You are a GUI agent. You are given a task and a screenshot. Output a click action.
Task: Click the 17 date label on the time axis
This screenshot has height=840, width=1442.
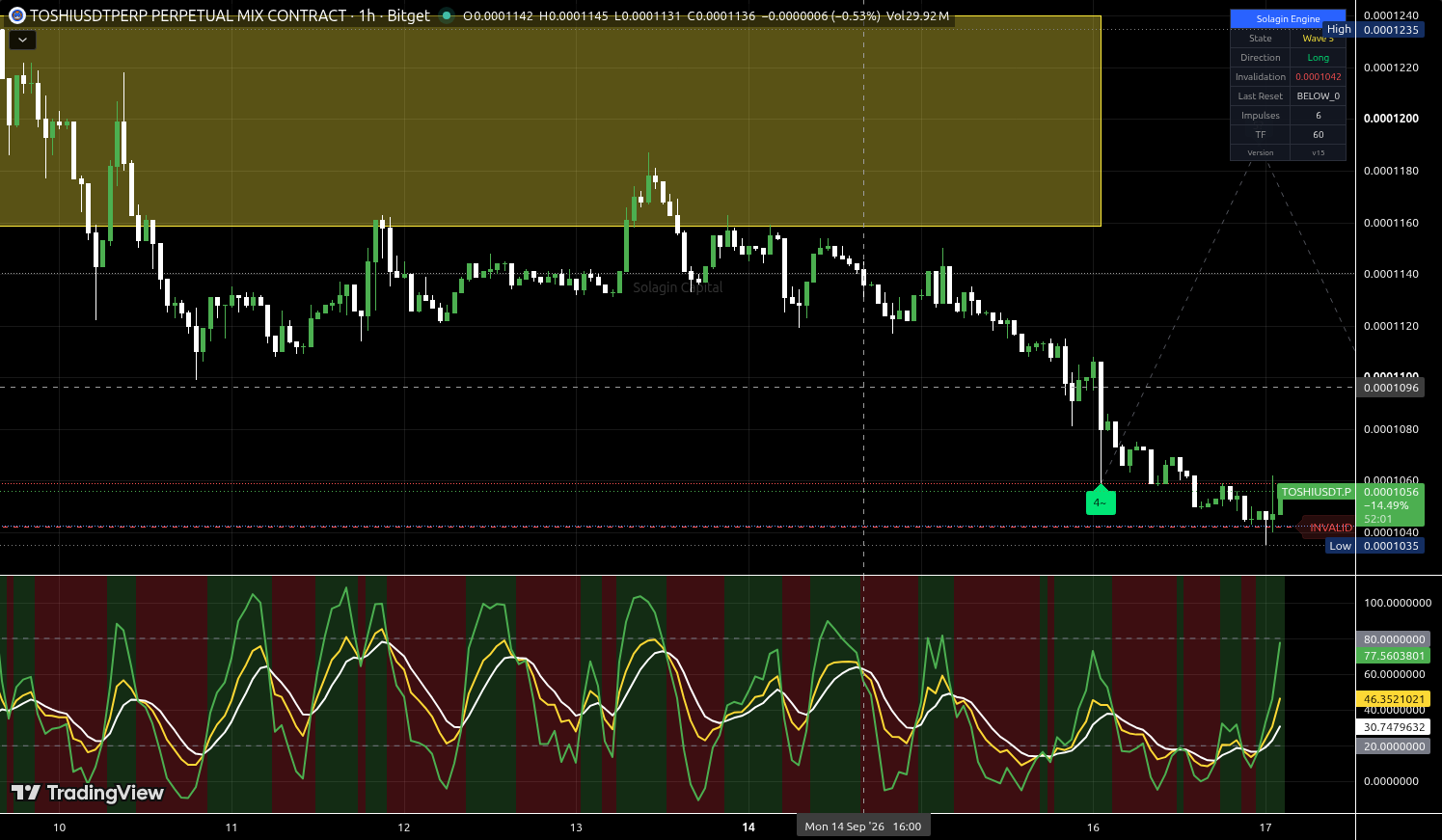[x=1265, y=827]
